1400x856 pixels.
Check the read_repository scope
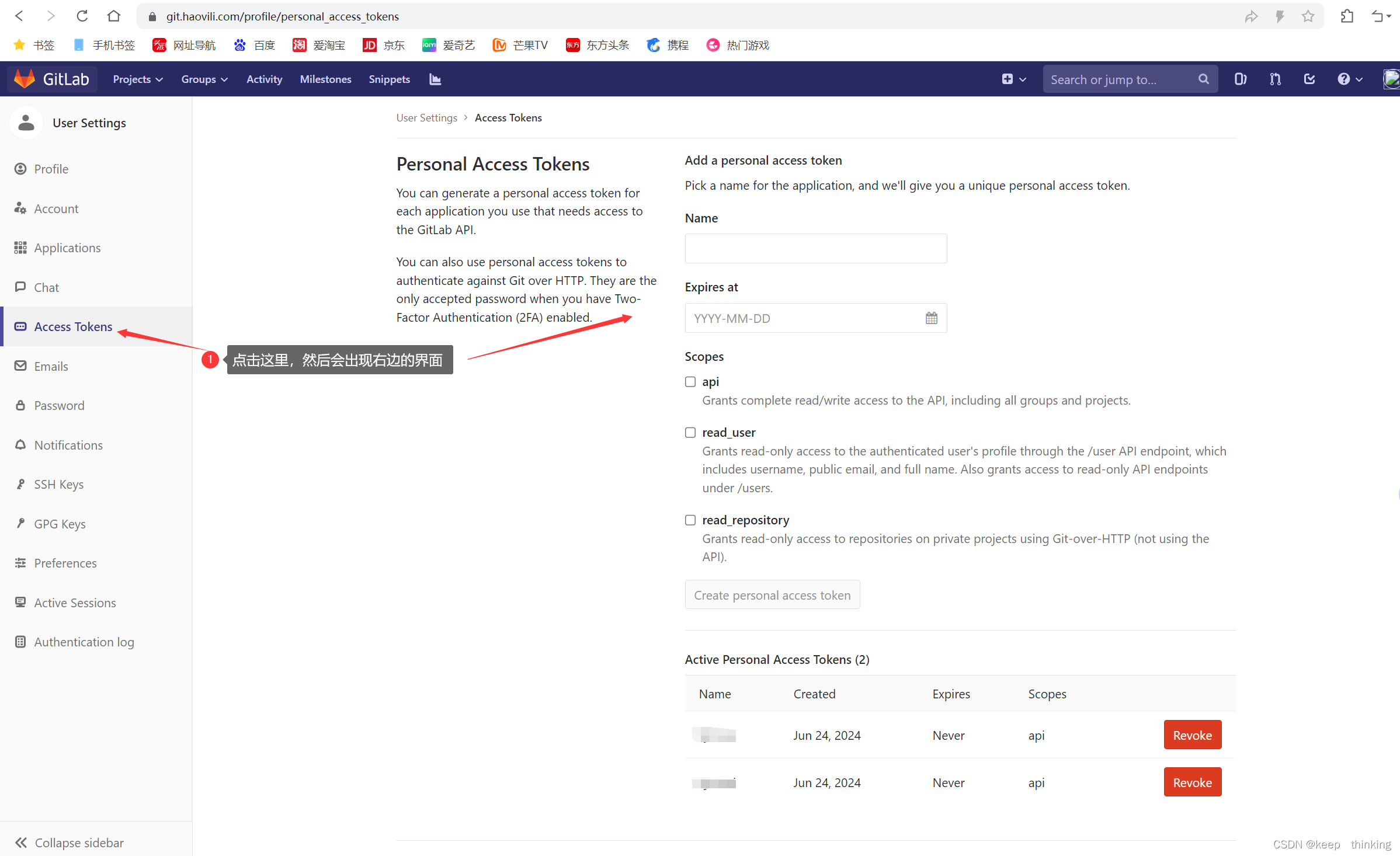tap(690, 520)
